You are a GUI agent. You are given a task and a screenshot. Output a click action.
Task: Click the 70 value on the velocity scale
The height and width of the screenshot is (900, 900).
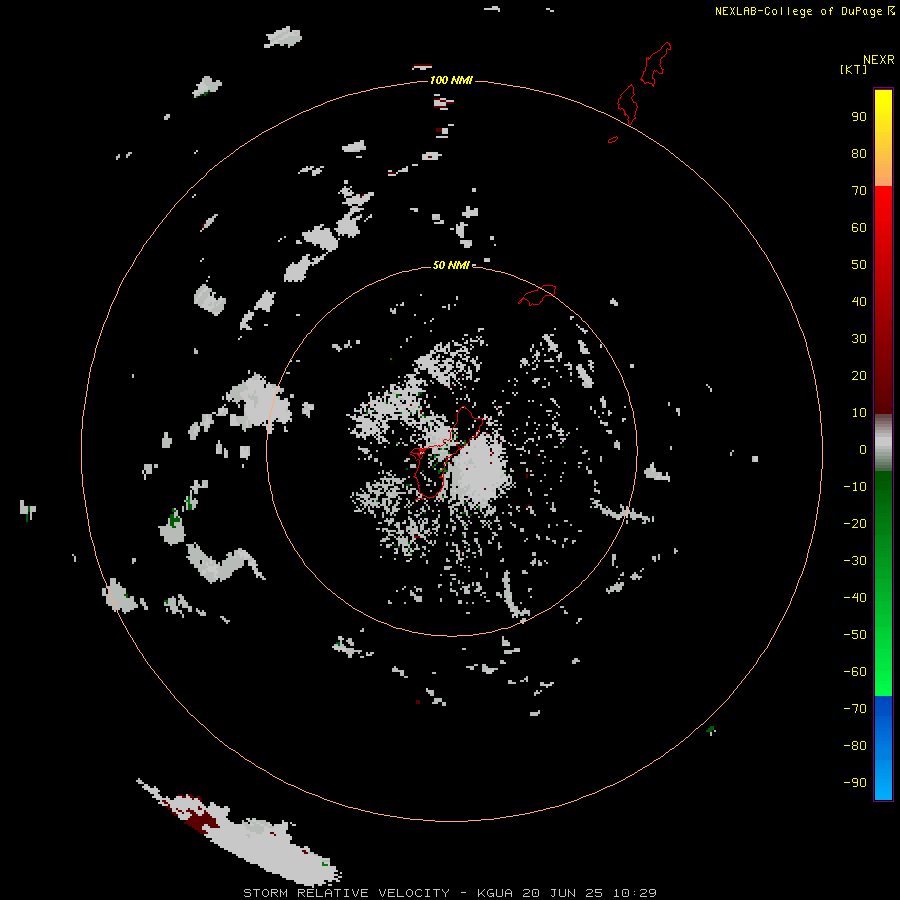pyautogui.click(x=859, y=191)
